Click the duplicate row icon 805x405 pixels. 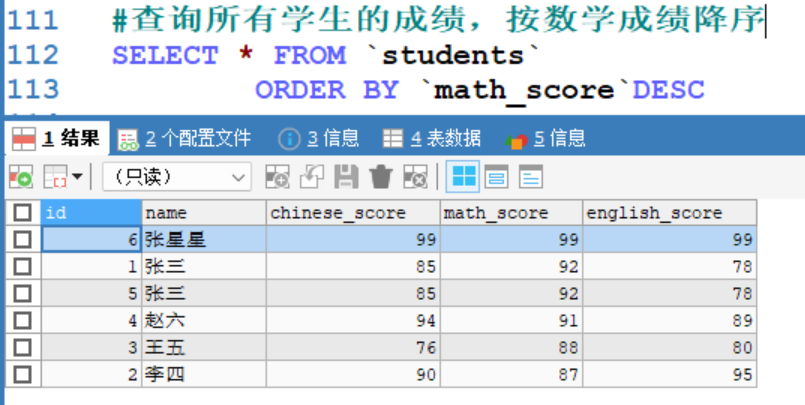pyautogui.click(x=312, y=177)
